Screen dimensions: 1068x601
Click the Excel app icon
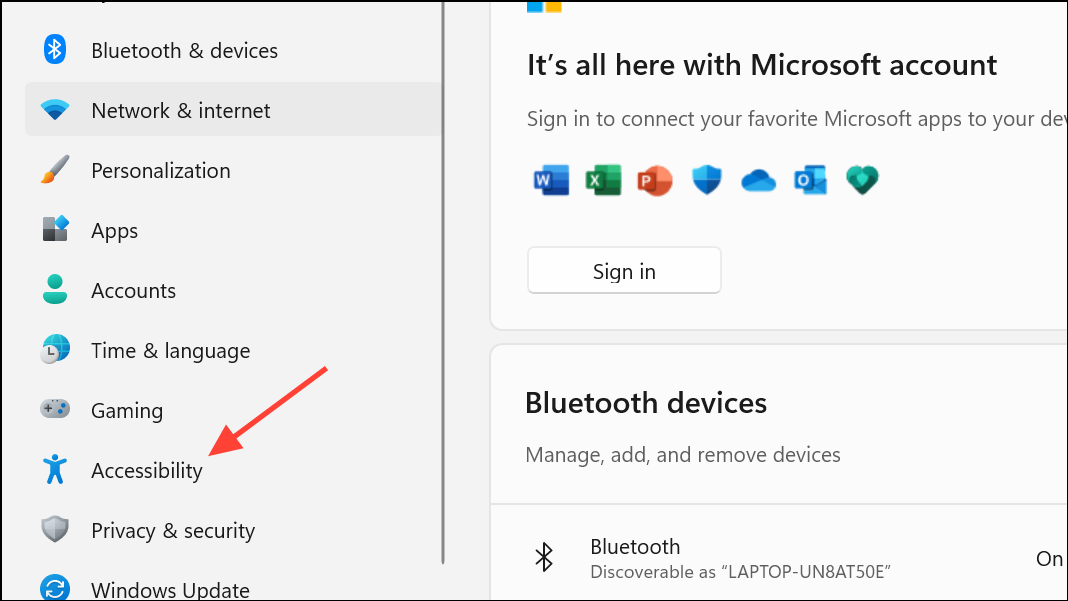(x=603, y=180)
